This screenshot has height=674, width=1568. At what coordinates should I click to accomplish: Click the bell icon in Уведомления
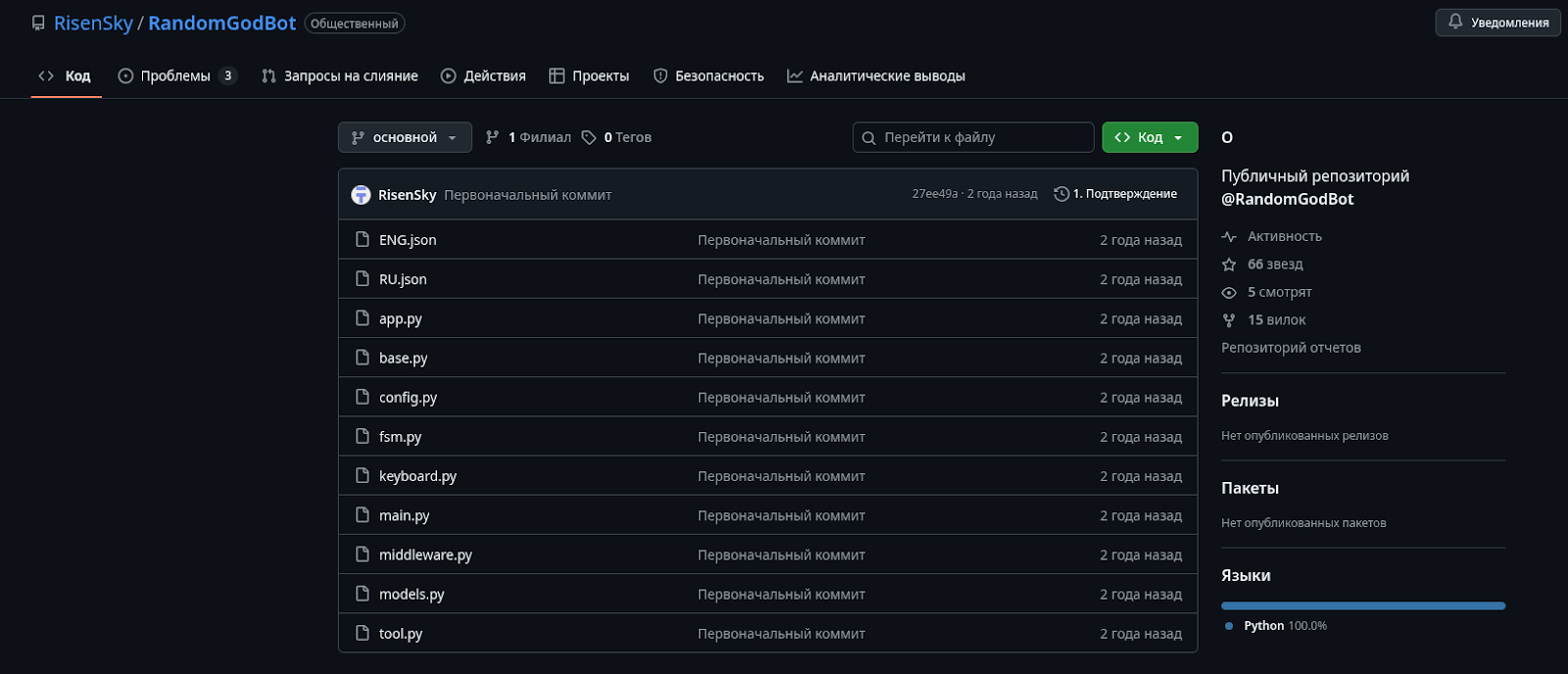[1455, 22]
